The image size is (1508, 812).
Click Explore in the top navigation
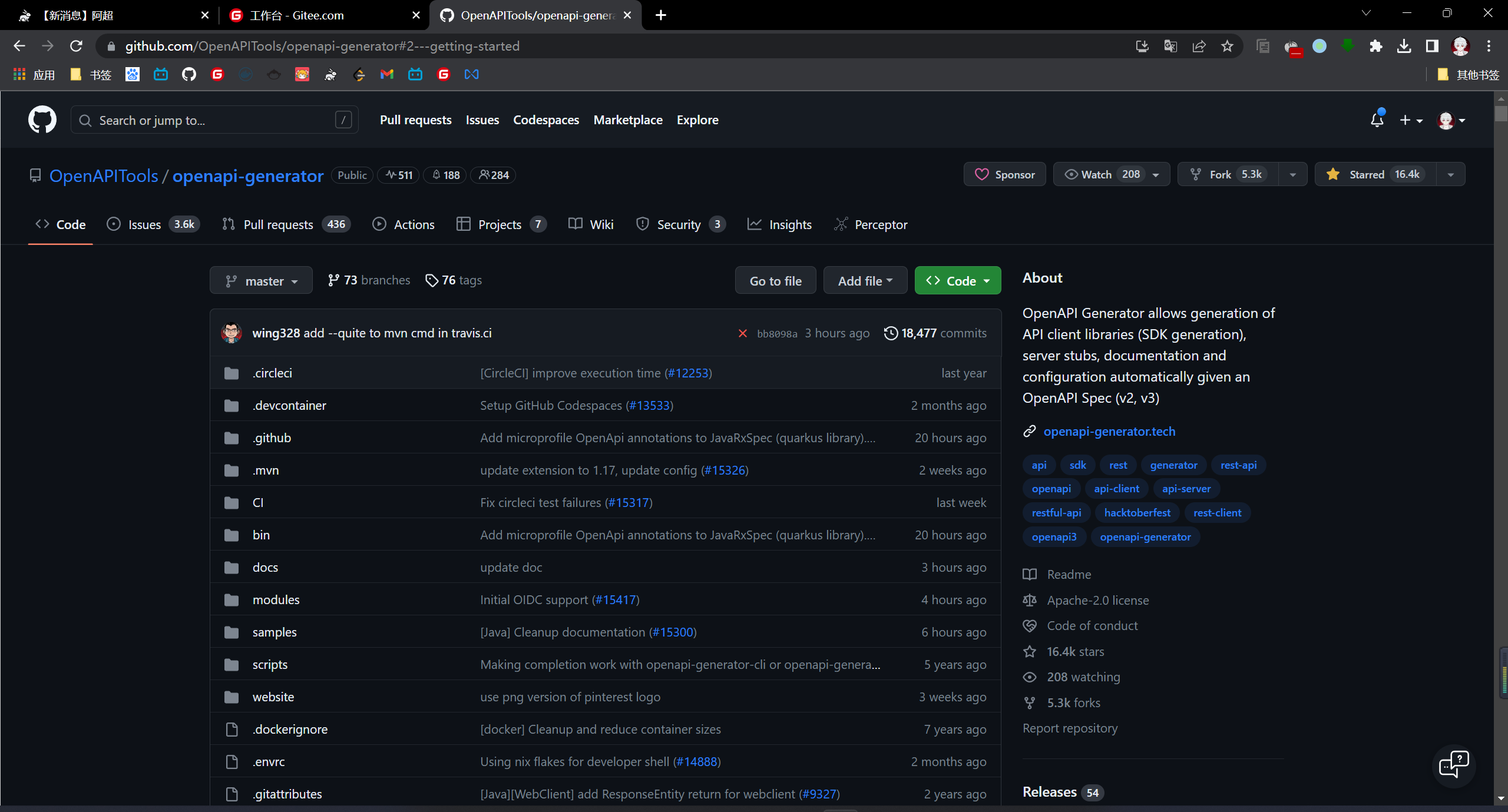point(697,120)
